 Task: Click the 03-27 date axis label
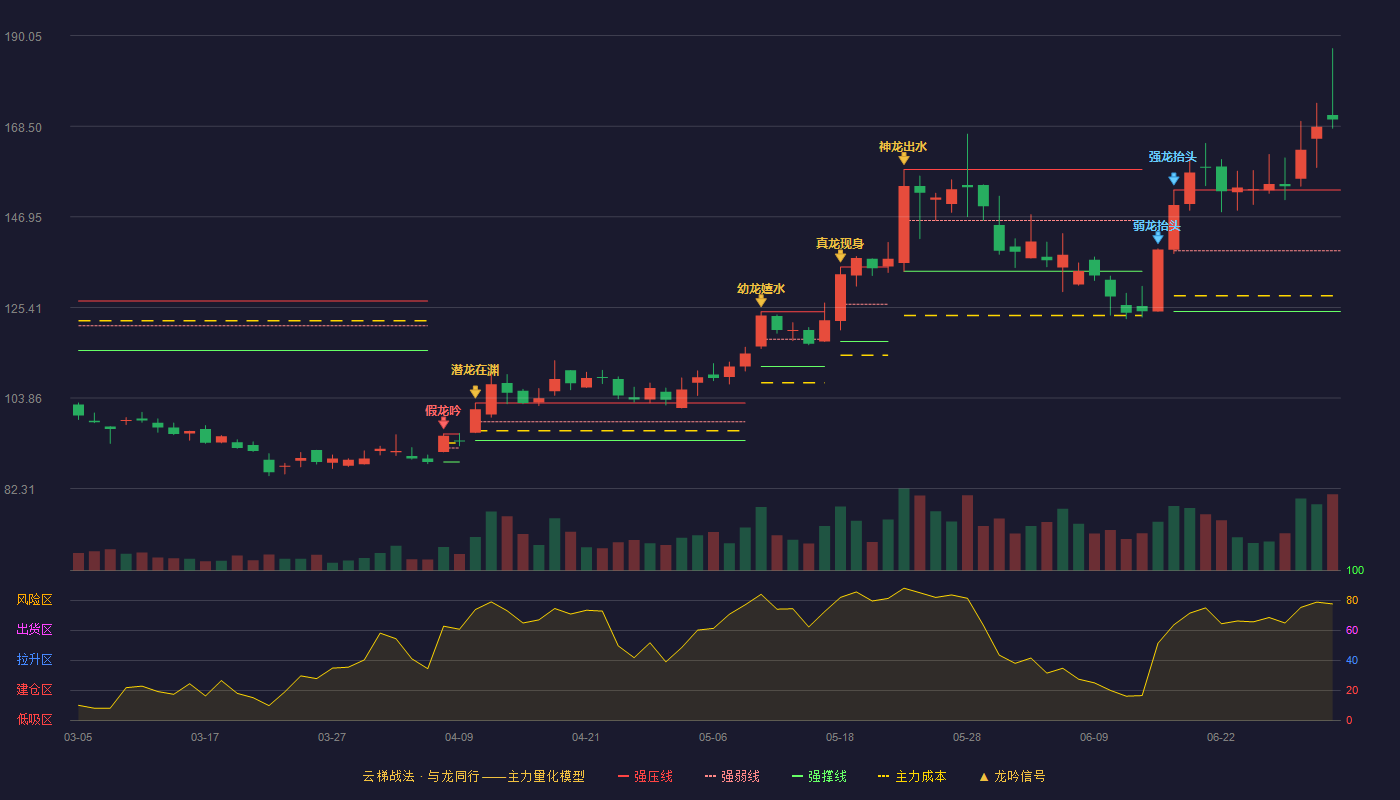coord(332,737)
